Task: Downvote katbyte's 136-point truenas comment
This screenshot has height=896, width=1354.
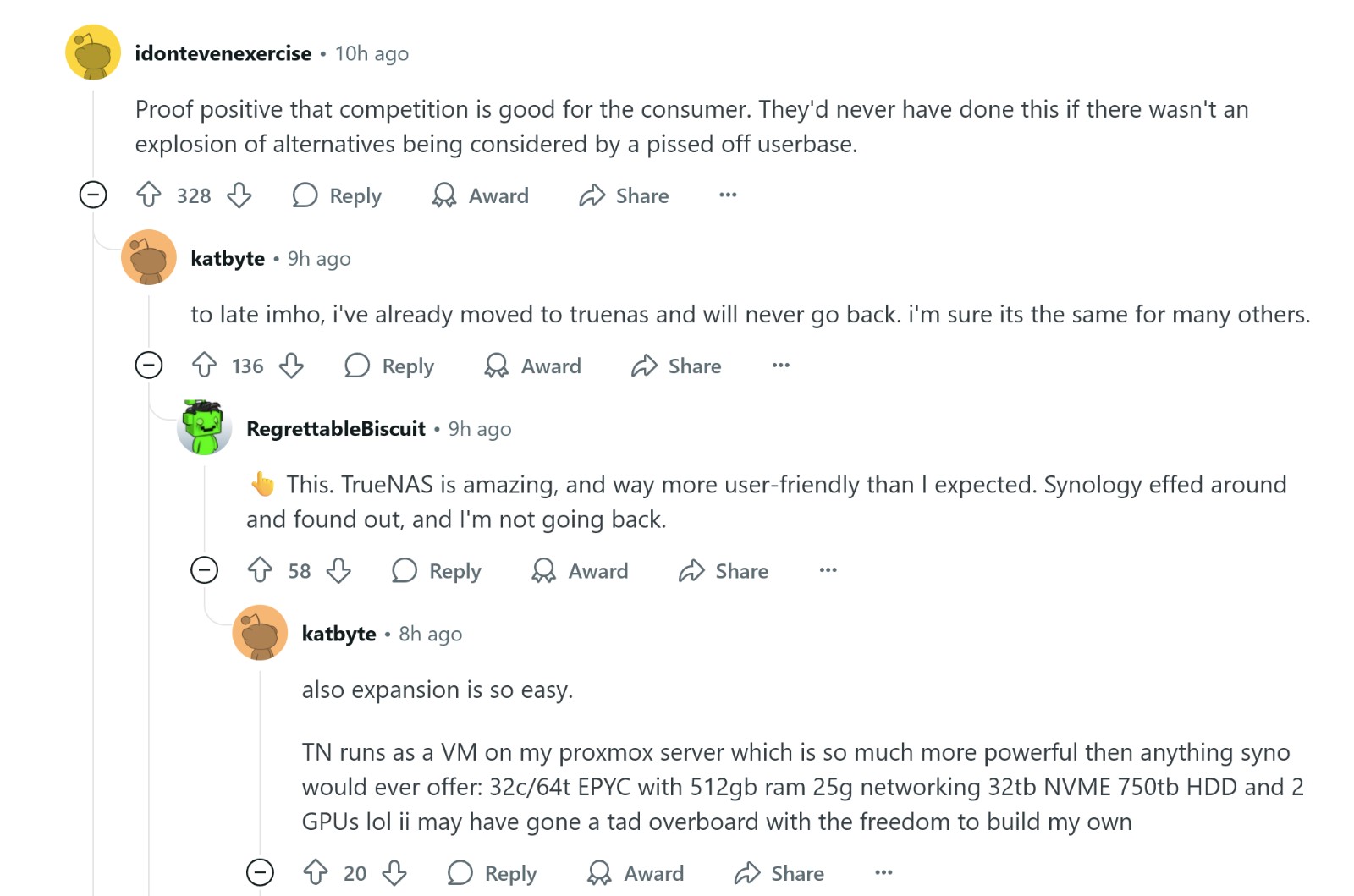Action: (x=292, y=366)
